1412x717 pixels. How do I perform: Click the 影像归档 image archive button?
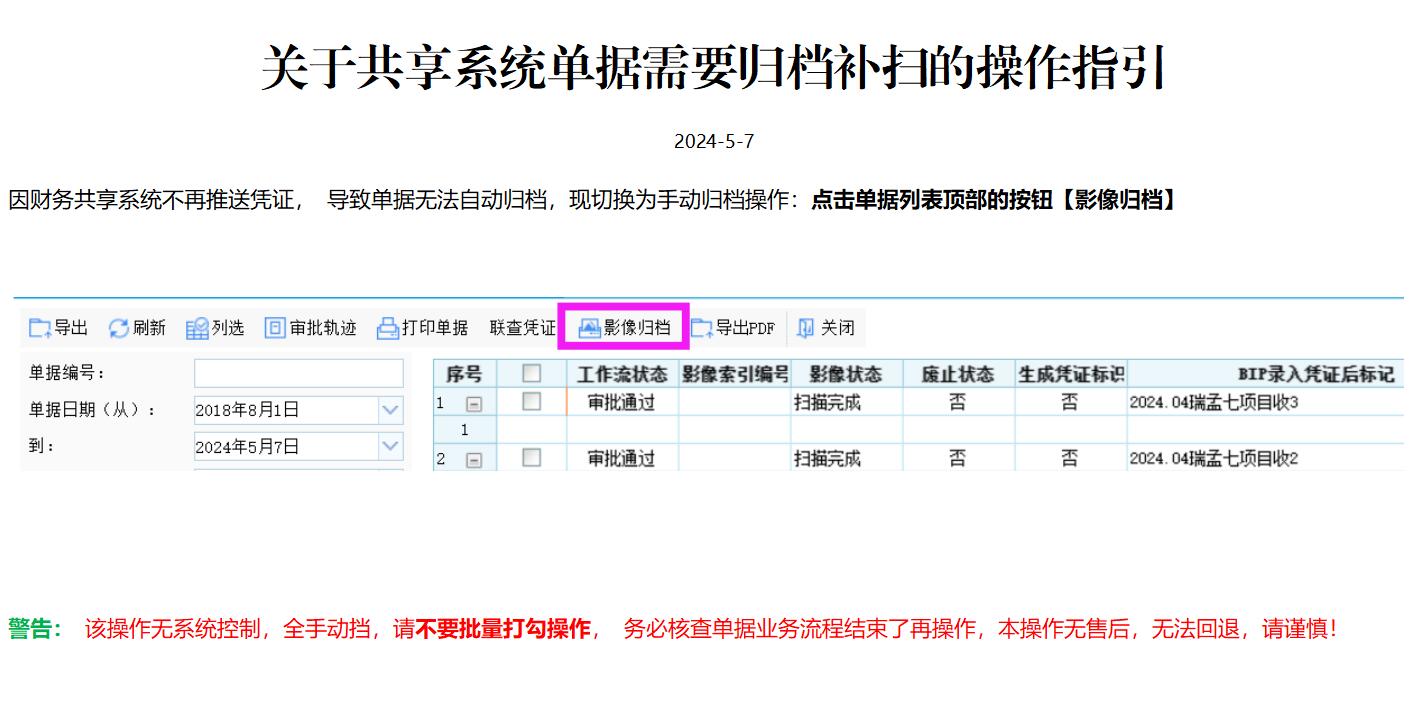[625, 328]
